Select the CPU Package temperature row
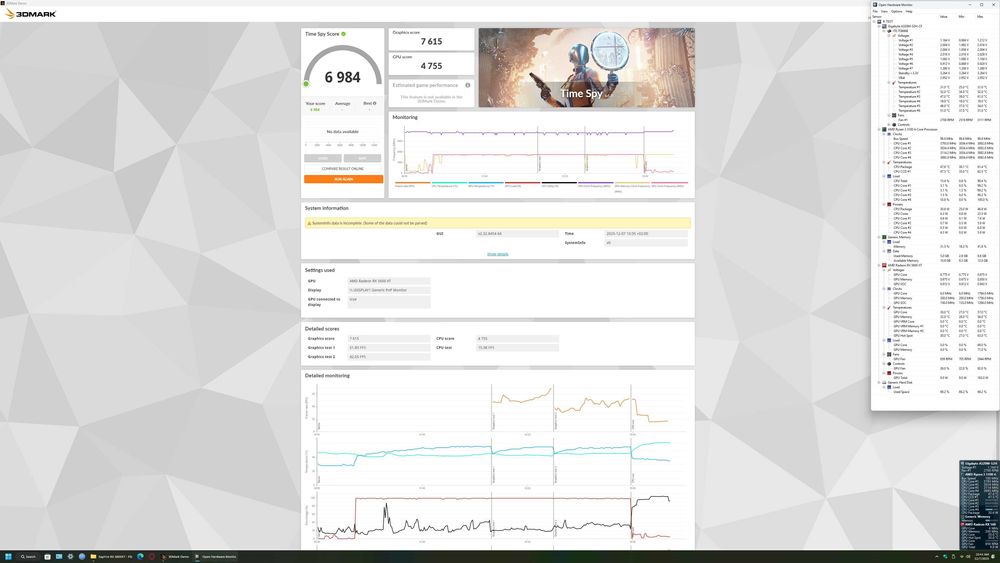Image resolution: width=1000 pixels, height=563 pixels. click(935, 167)
